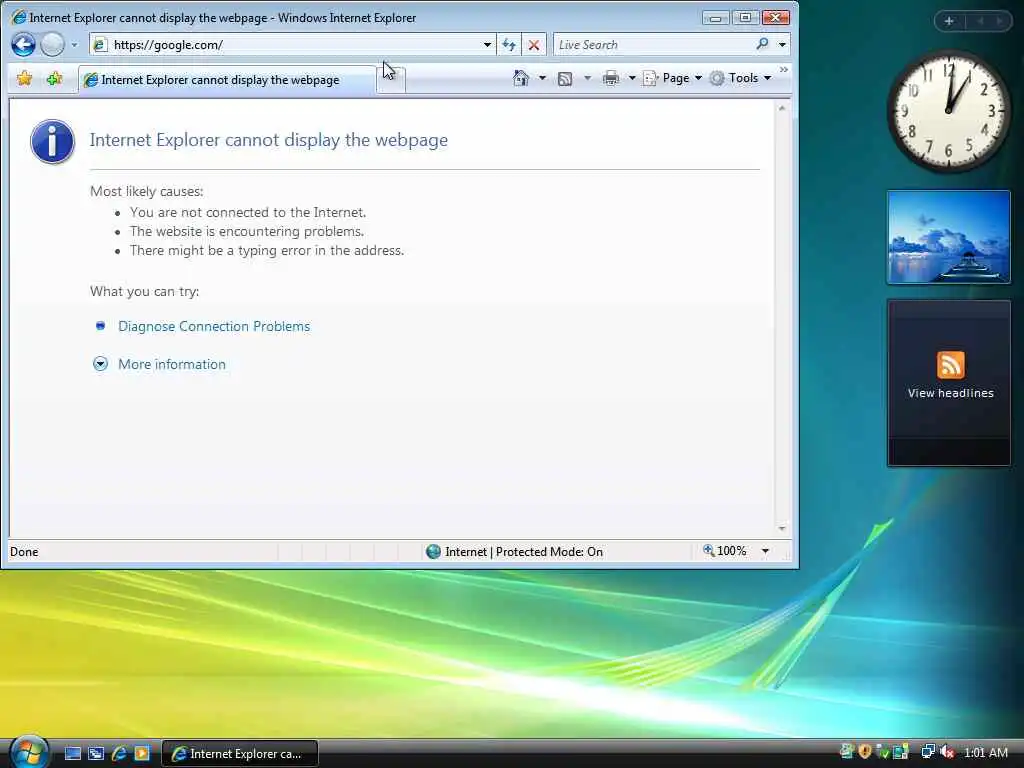
Task: Refresh the page using the Refresh icon
Action: [509, 44]
